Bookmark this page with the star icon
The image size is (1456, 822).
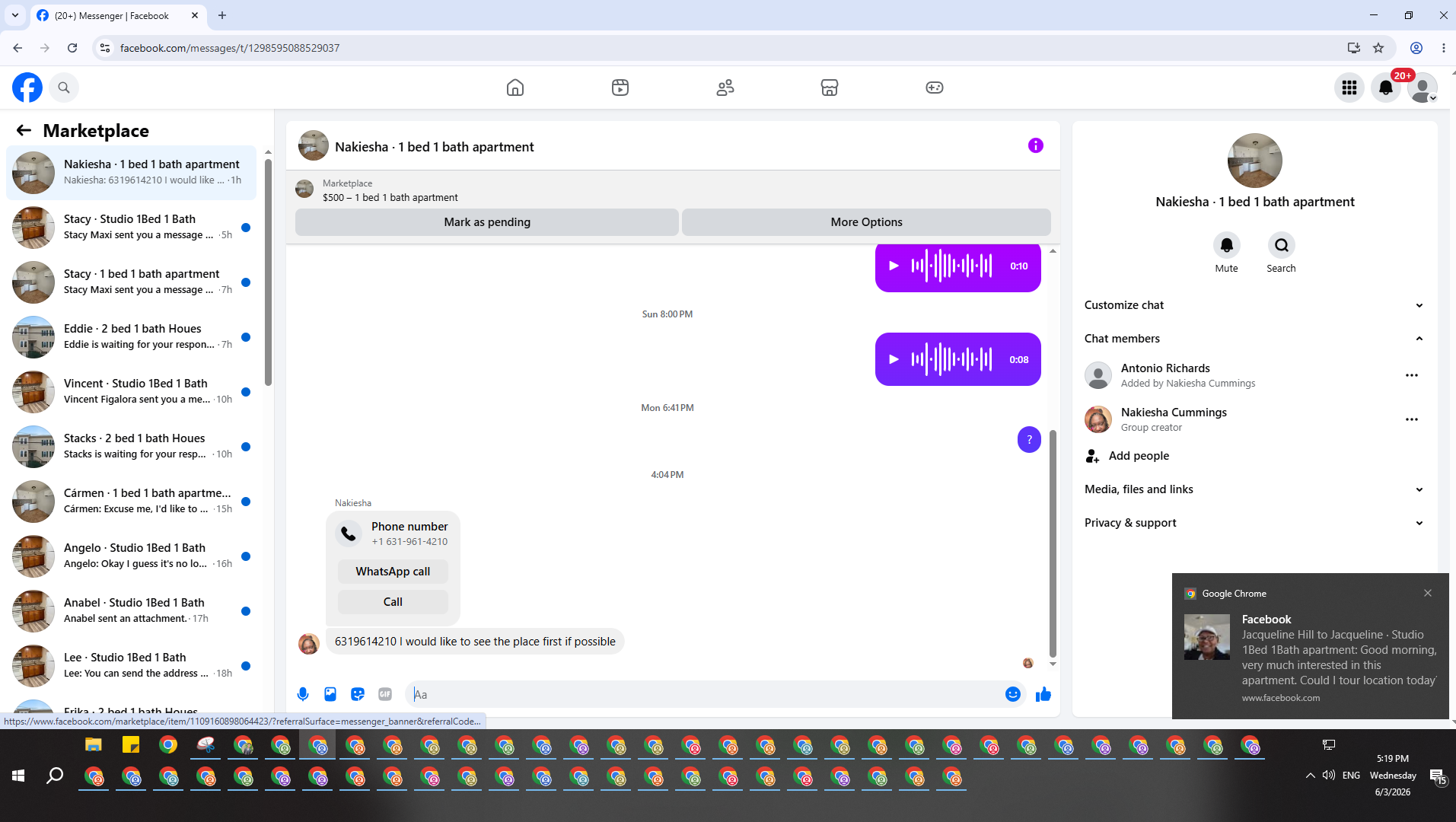tap(1378, 48)
